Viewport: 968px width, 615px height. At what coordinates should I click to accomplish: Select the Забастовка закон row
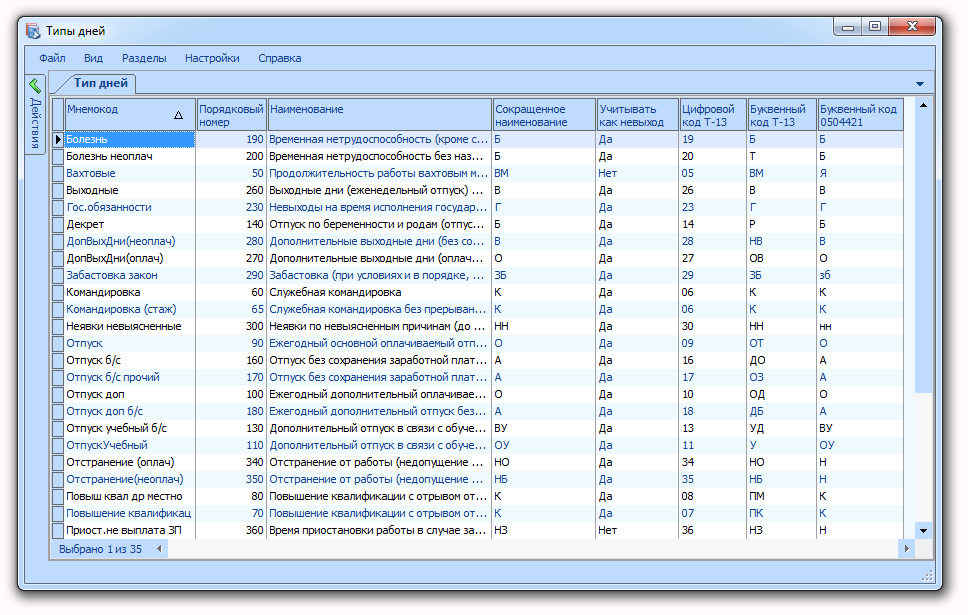coord(478,275)
